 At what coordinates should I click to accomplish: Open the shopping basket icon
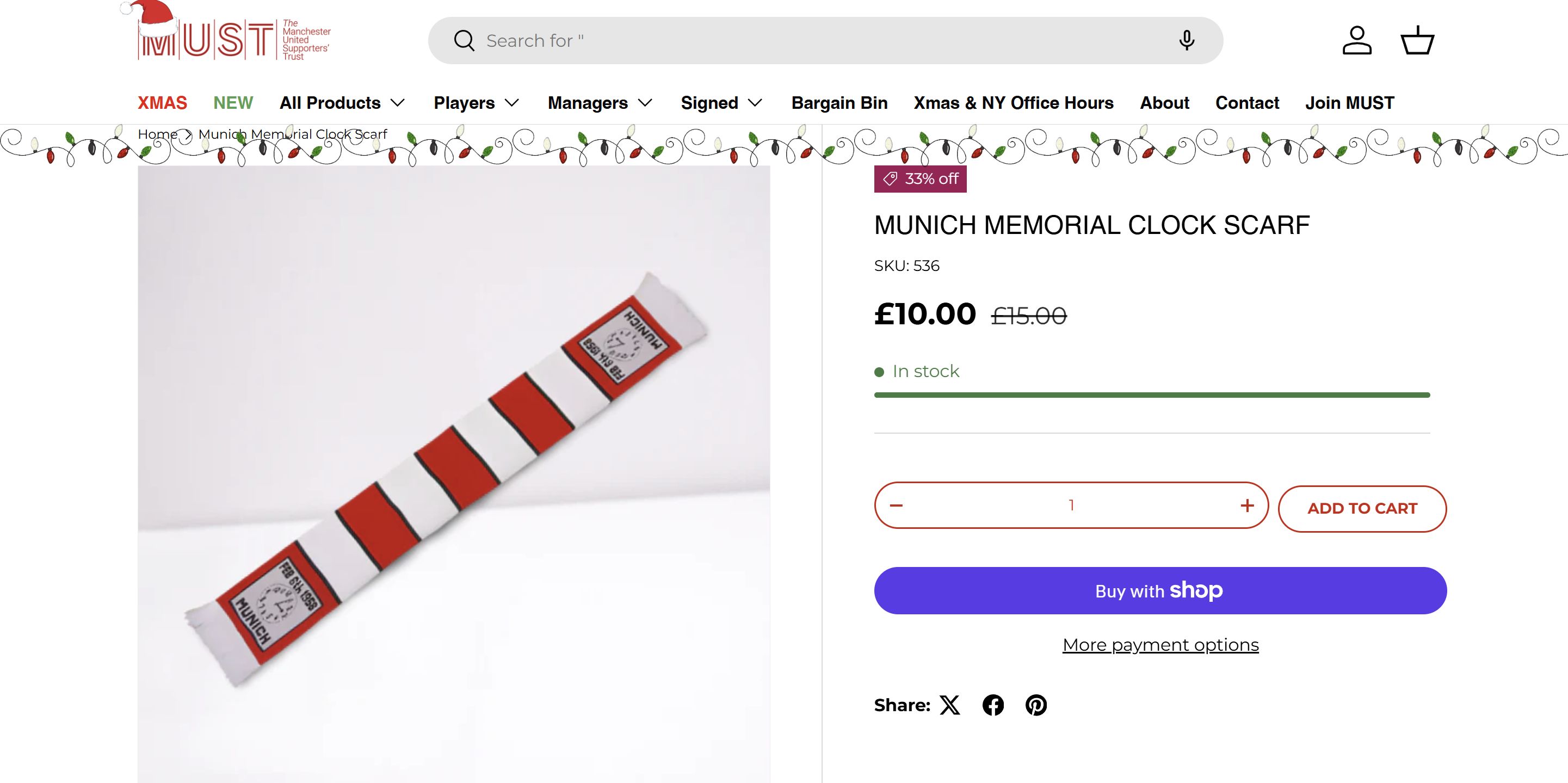[x=1418, y=41]
